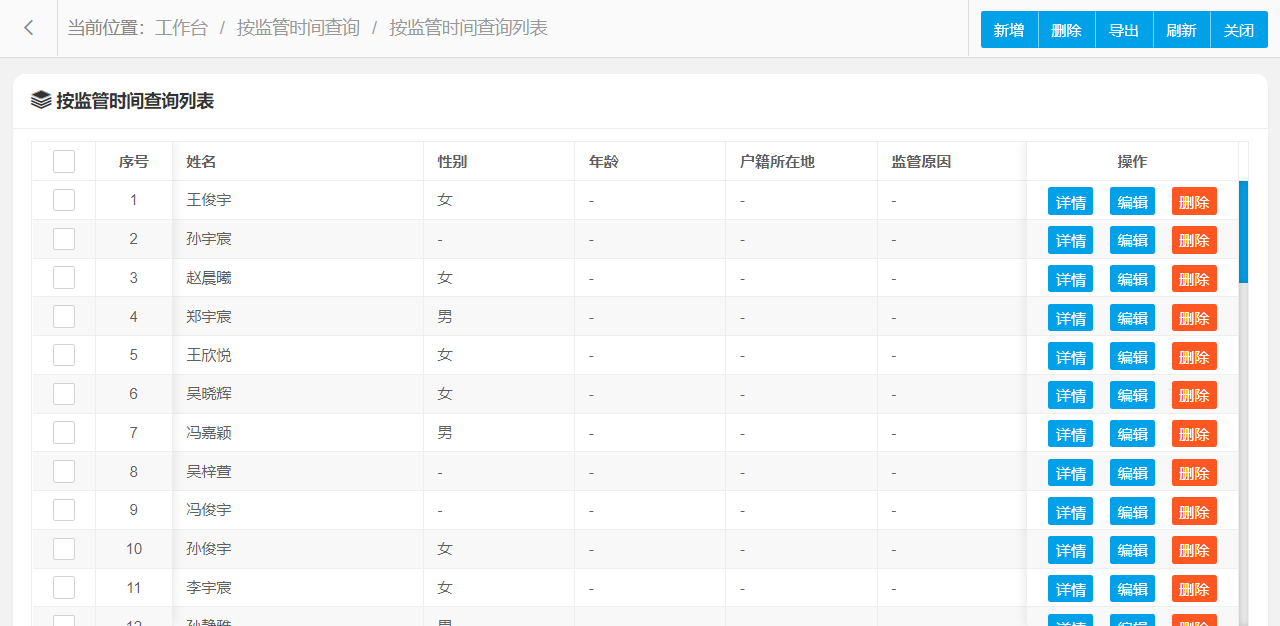
Task: Click 编辑 for 冯嘉颖 in row 7
Action: 1132,434
